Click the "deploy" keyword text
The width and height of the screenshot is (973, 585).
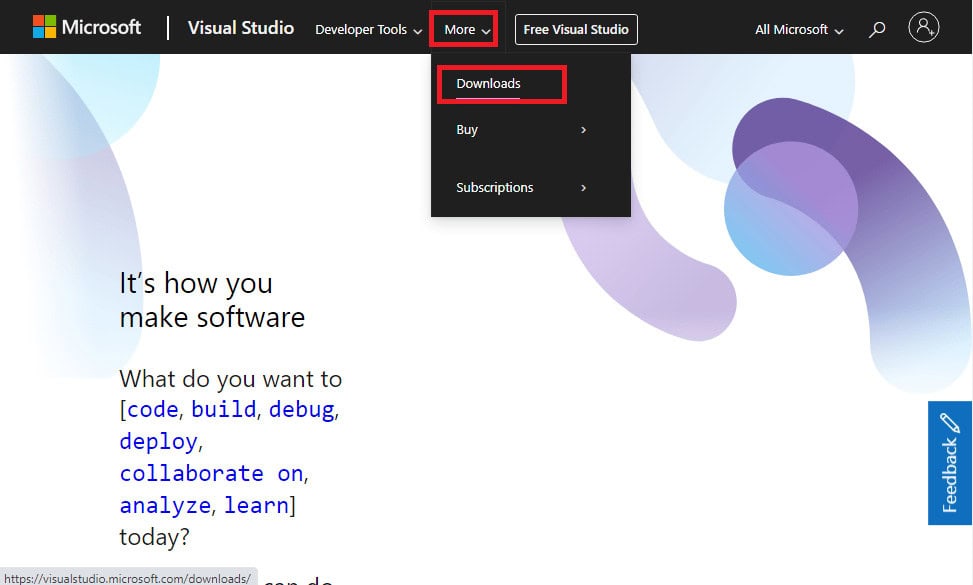pos(158,442)
